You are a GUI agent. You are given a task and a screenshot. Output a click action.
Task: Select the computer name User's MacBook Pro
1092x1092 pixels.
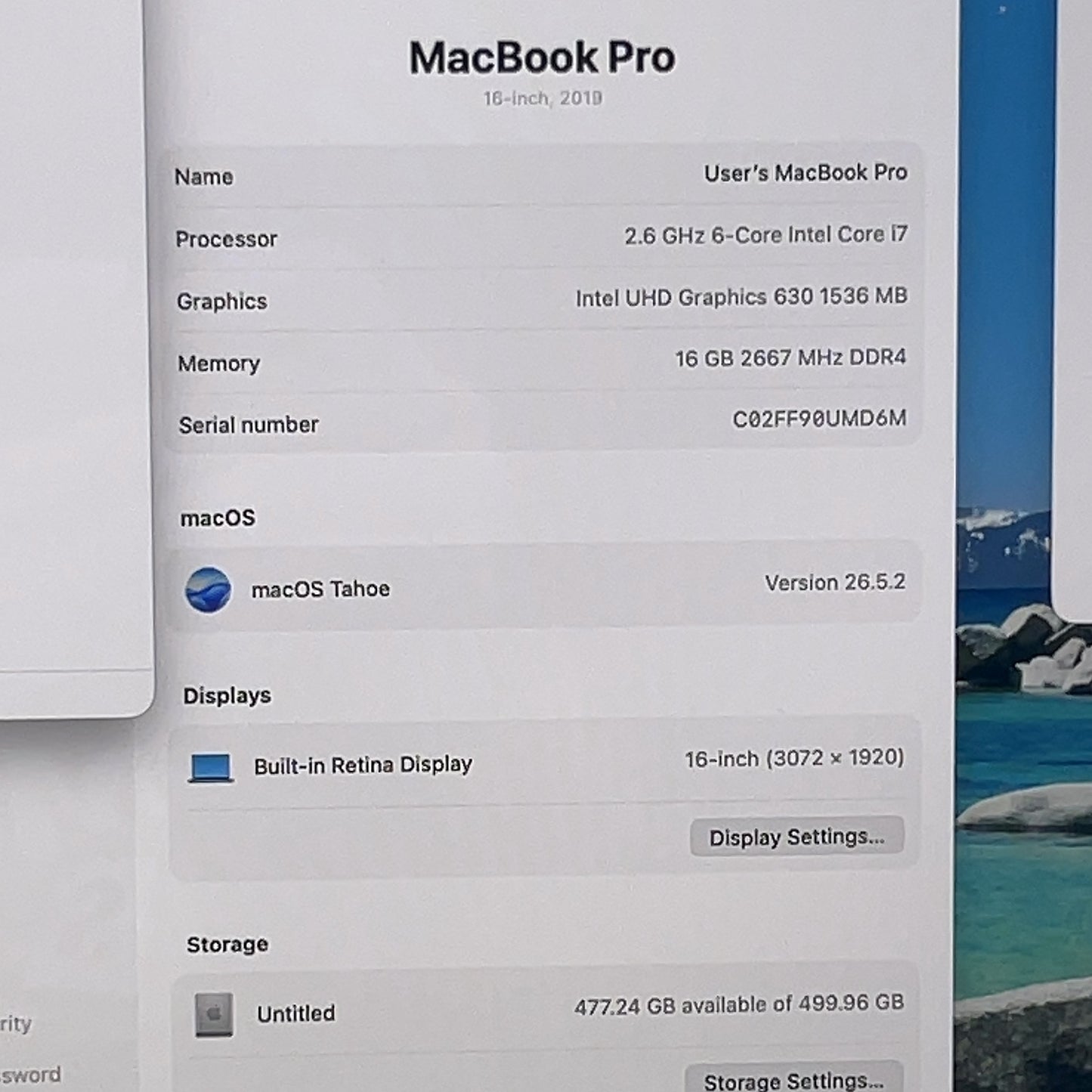806,173
